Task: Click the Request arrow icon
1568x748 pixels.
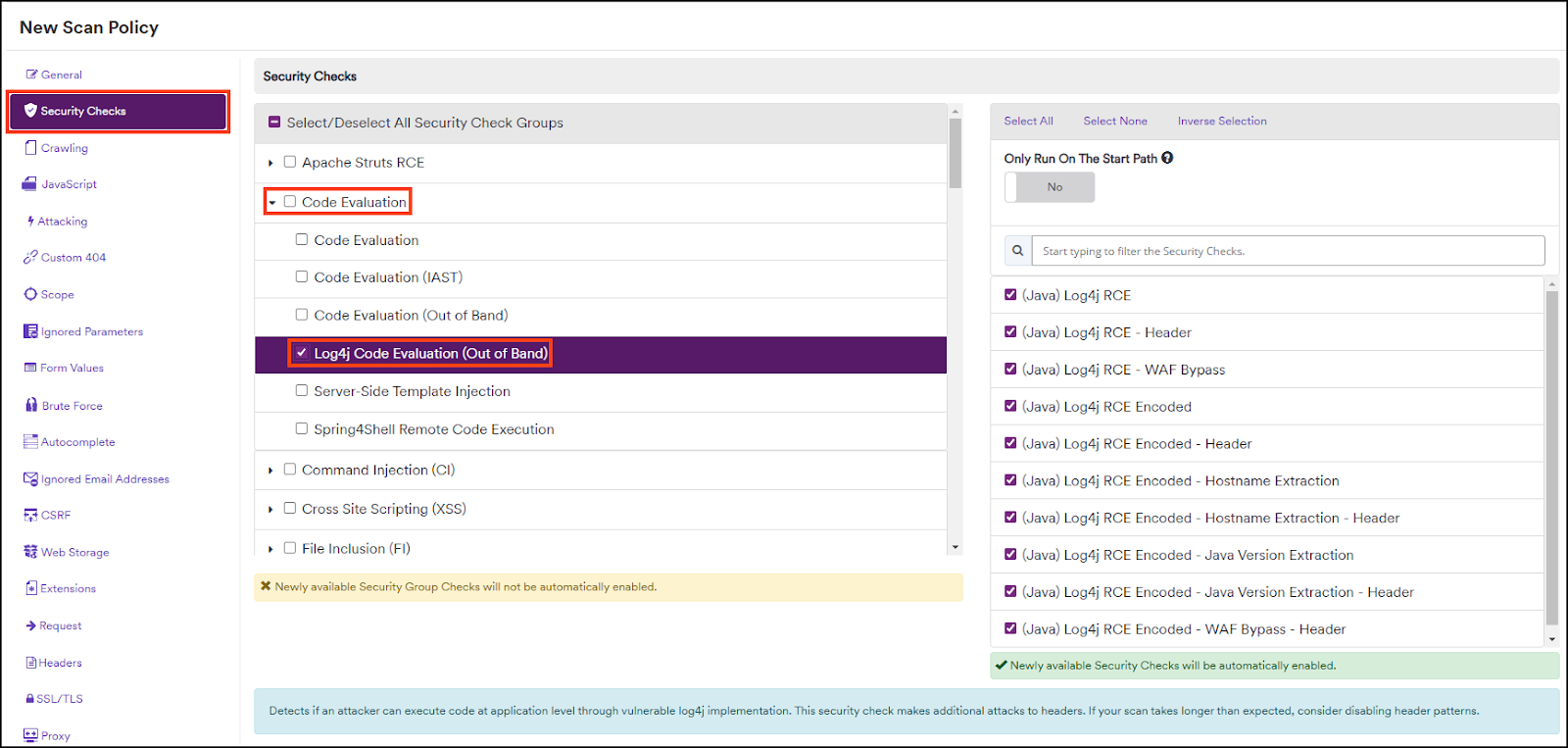Action: coord(31,625)
